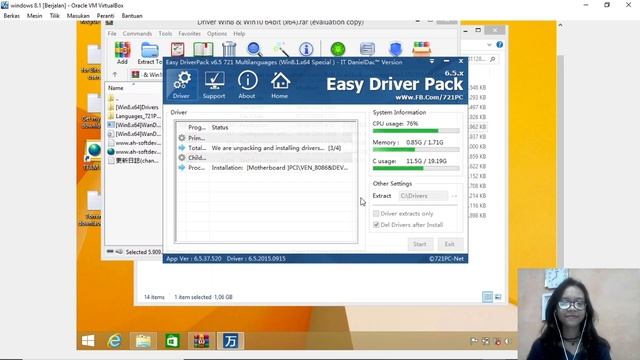The height and width of the screenshot is (360, 640).
Task: Click the WinRAR Protect shield icon
Action: click(x=395, y=49)
